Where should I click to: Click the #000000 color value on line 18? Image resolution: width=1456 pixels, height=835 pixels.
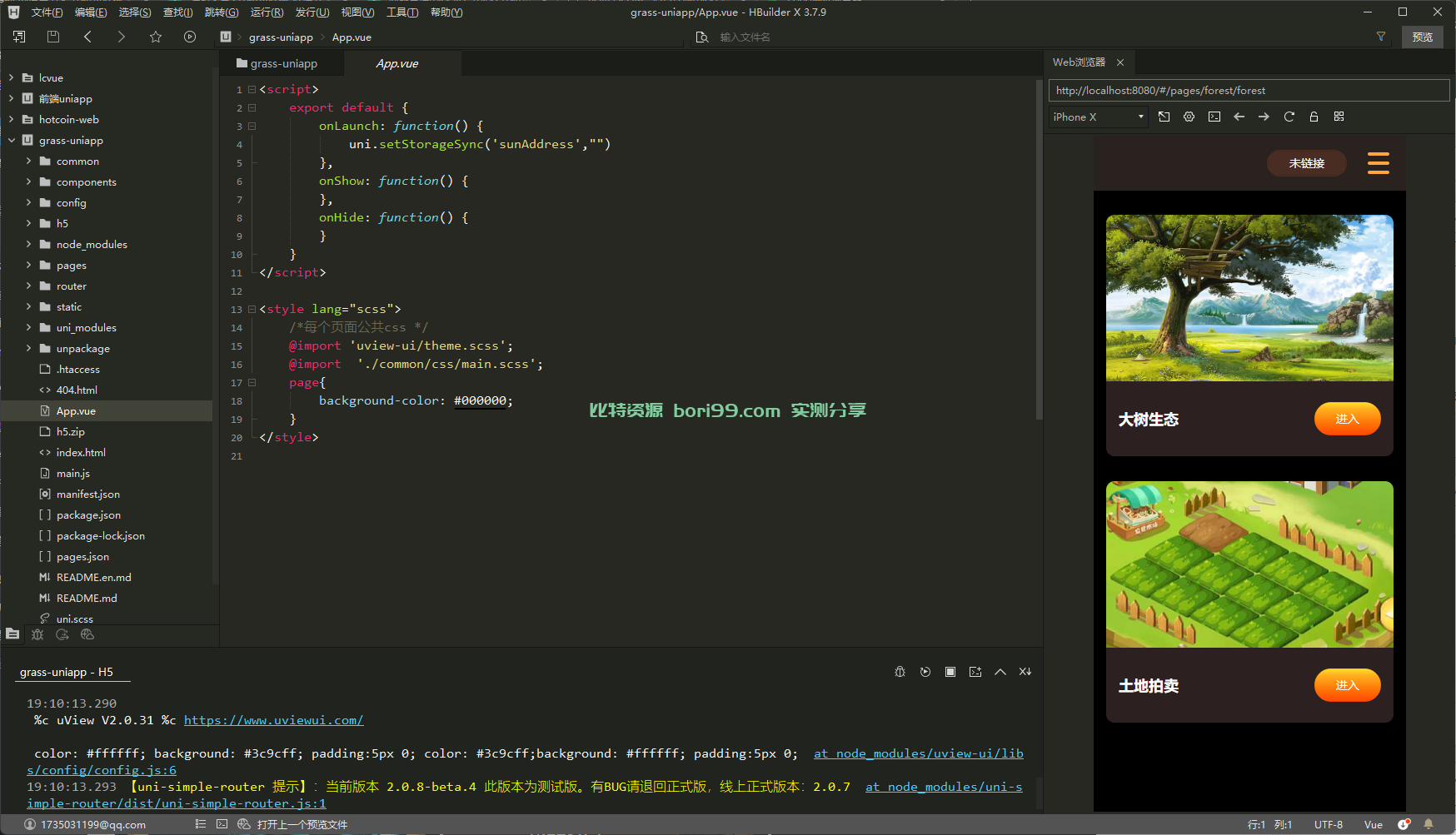(481, 400)
